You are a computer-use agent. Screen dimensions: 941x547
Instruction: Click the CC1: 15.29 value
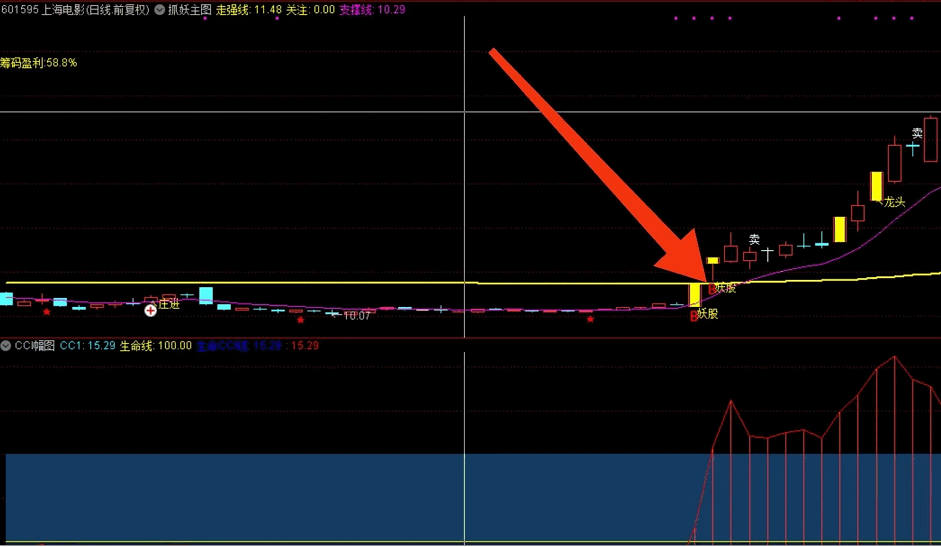click(x=88, y=346)
